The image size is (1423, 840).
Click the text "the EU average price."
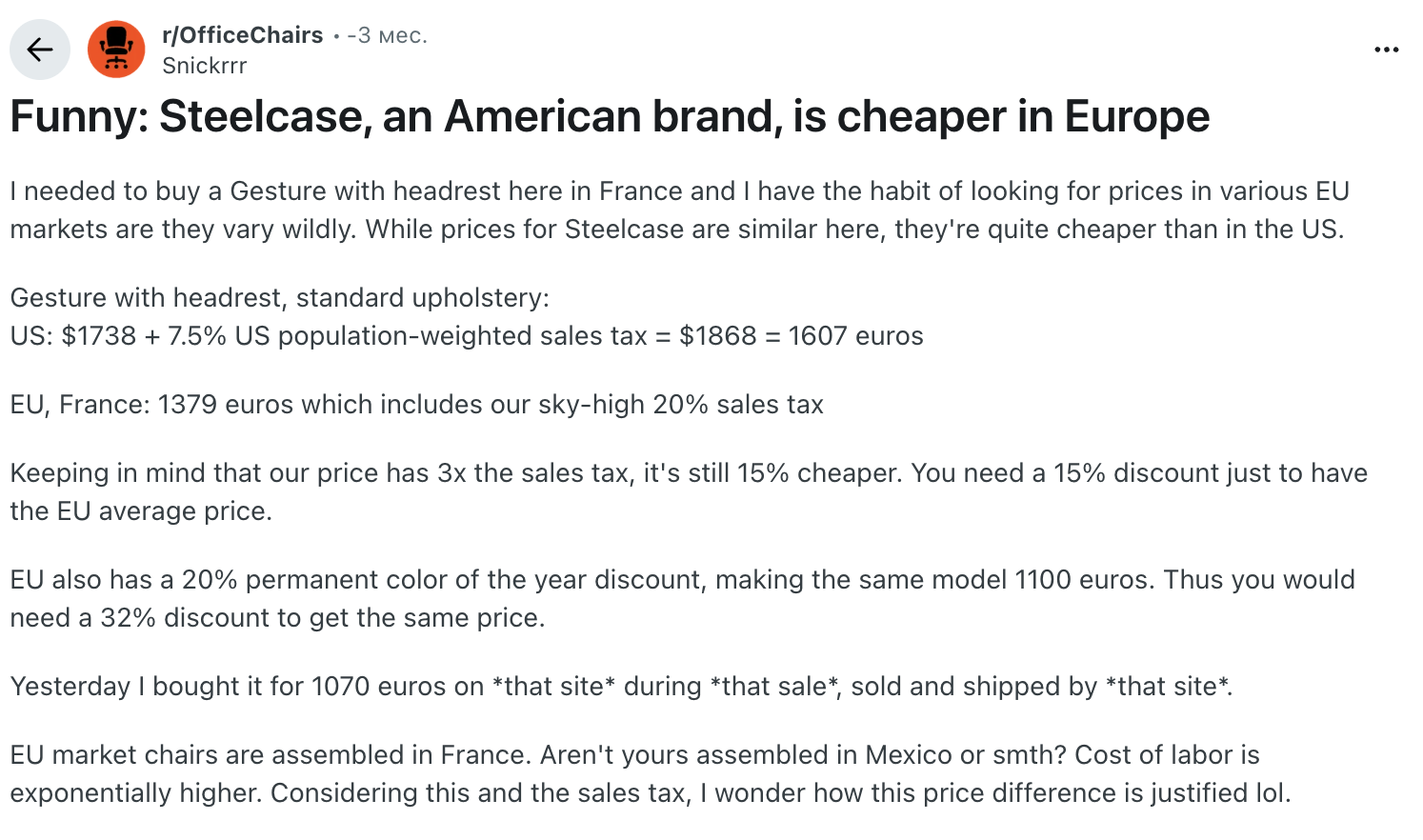tap(141, 511)
